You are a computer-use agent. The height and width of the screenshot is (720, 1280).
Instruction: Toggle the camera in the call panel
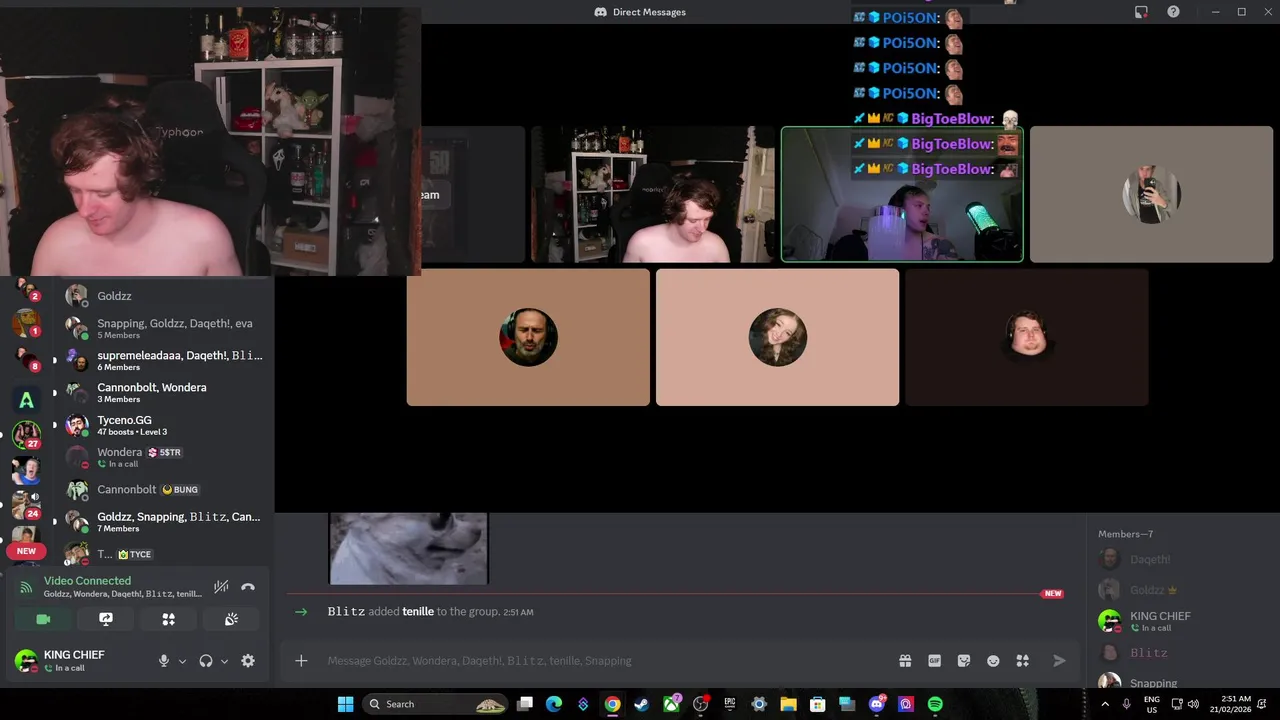coord(43,619)
